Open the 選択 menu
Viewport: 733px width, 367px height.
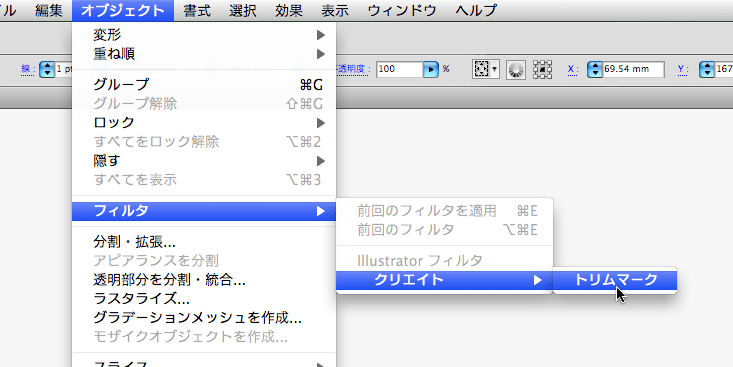243,10
